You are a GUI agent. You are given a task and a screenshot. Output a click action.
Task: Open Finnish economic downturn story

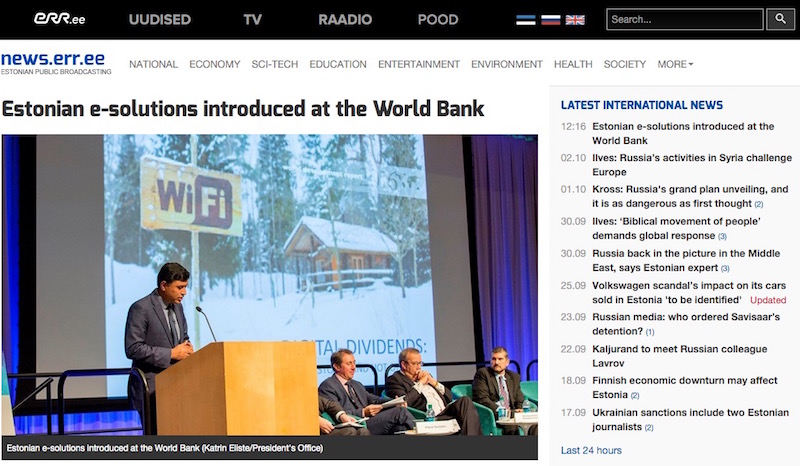tap(685, 387)
